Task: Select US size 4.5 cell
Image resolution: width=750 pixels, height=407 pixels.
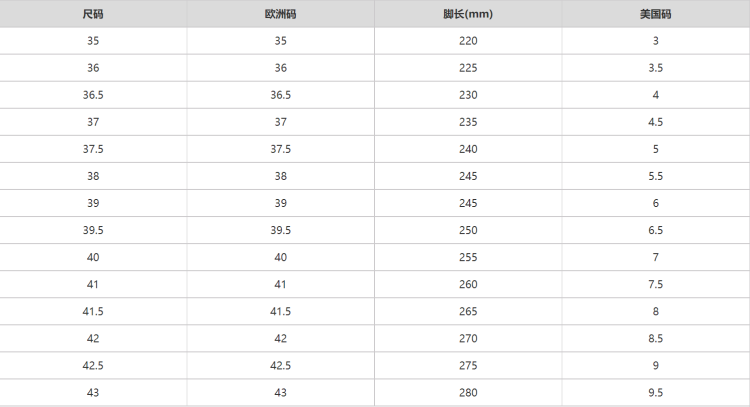Action: (655, 122)
